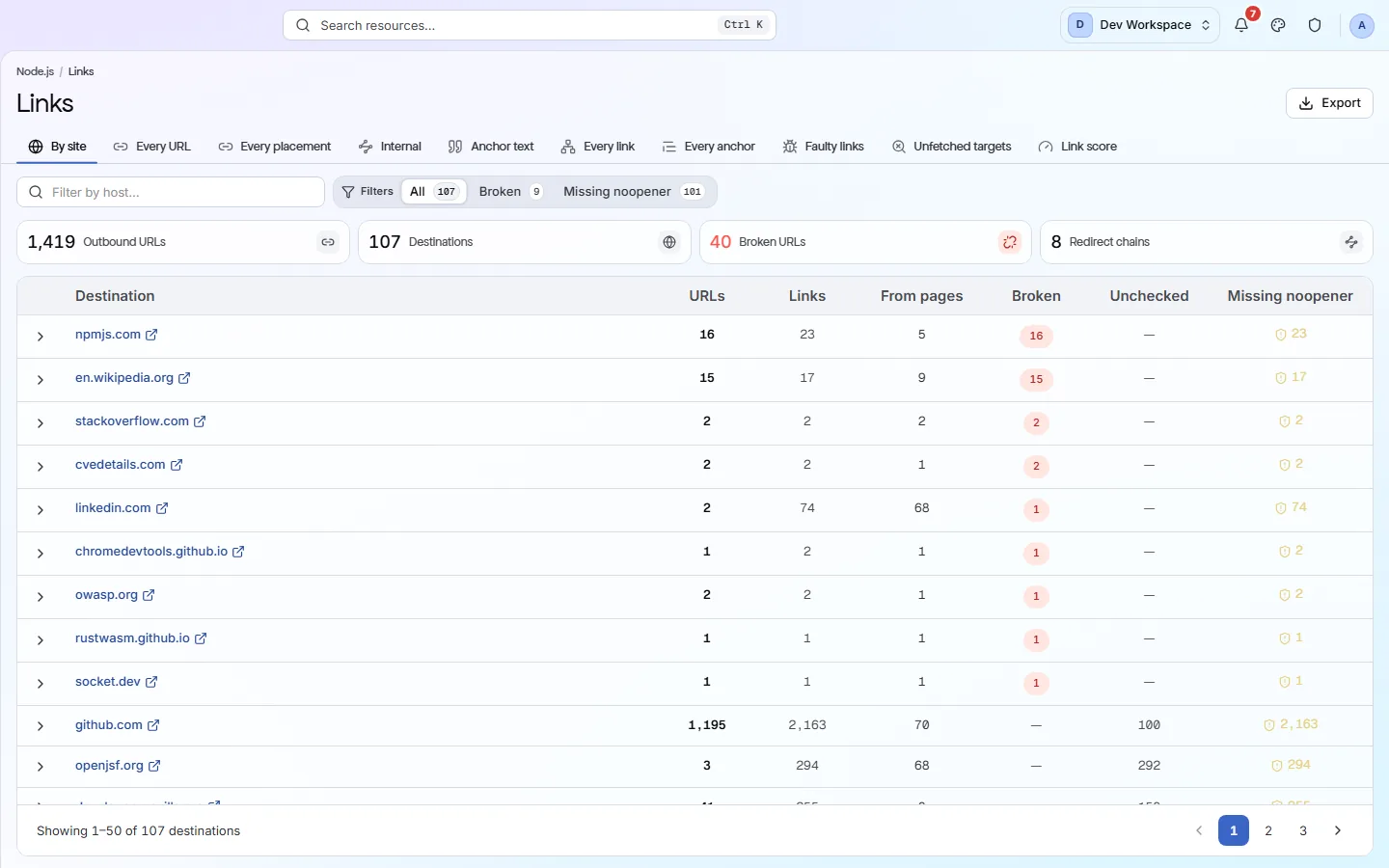Click the shield icon in header

(x=1315, y=25)
